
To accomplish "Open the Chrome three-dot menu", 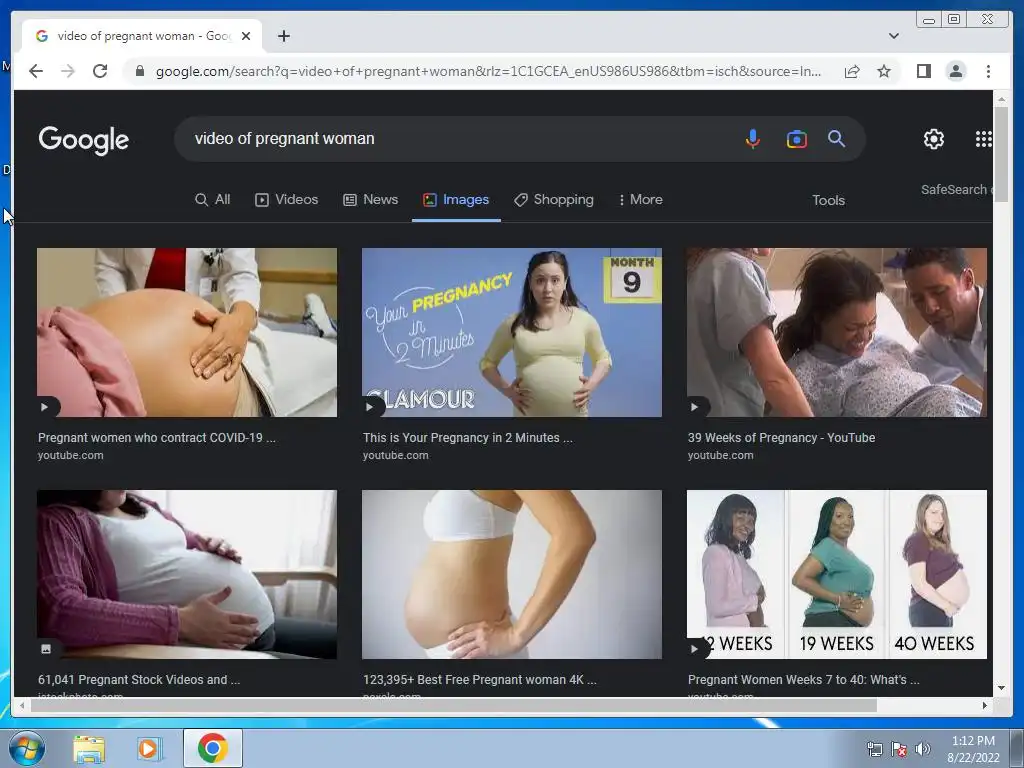I will pyautogui.click(x=988, y=71).
